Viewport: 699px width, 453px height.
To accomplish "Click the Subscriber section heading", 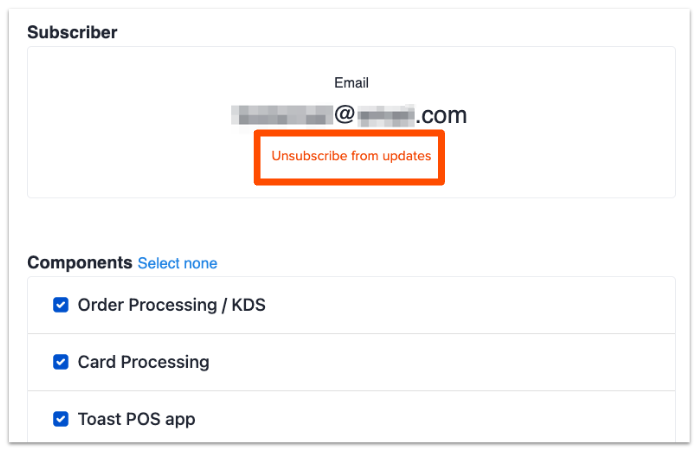I will point(72,33).
